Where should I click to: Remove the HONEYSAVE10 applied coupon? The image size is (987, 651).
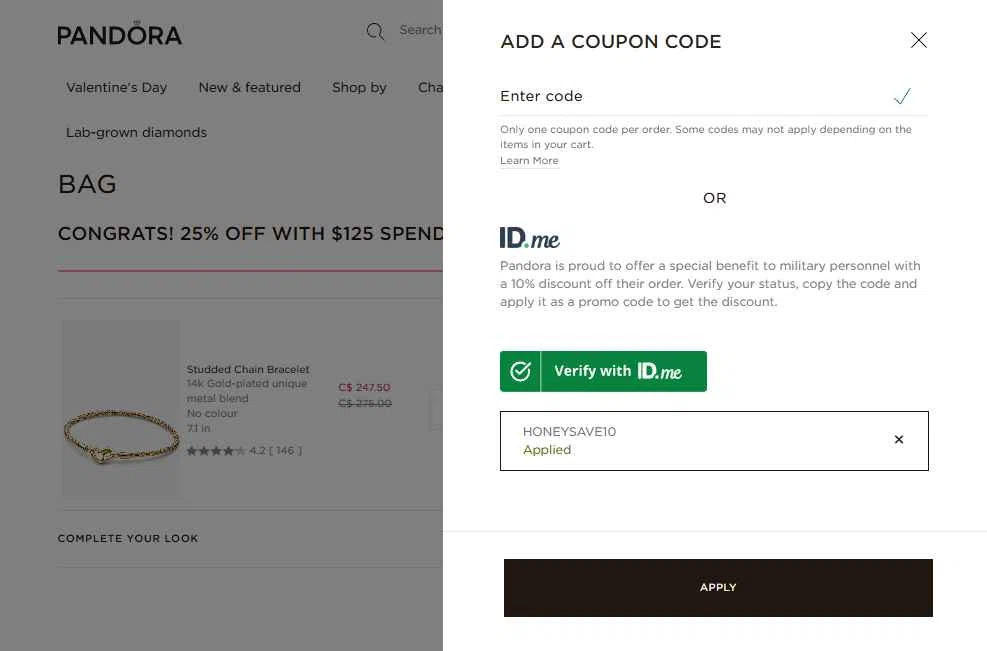898,439
